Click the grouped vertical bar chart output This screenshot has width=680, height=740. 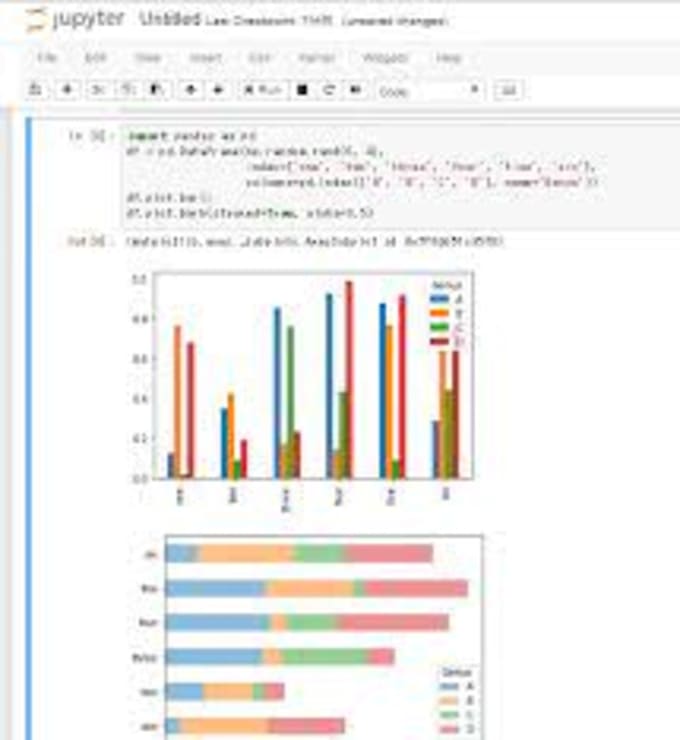click(302, 391)
